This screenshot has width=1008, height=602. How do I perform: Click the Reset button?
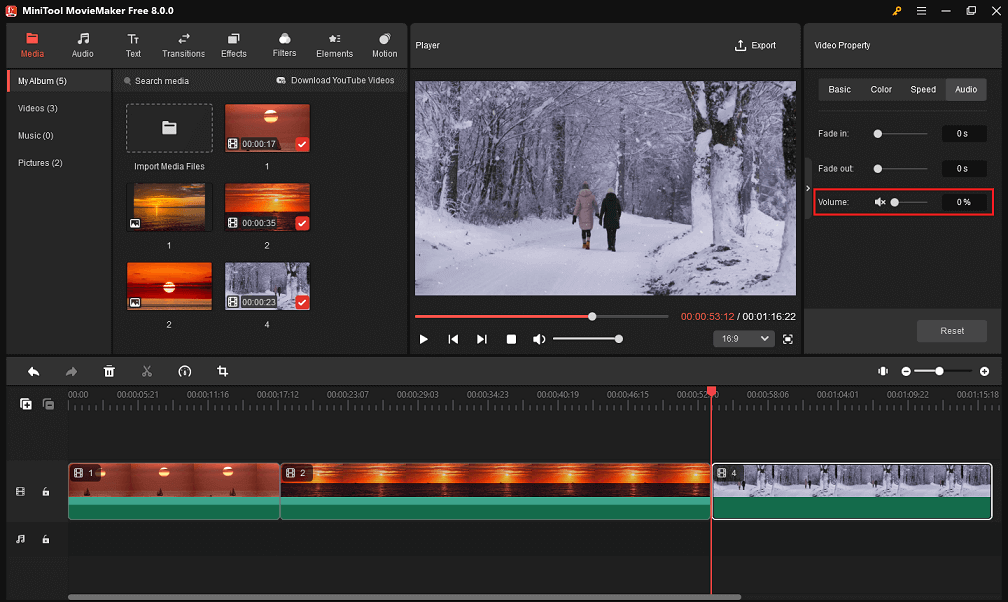pos(951,331)
